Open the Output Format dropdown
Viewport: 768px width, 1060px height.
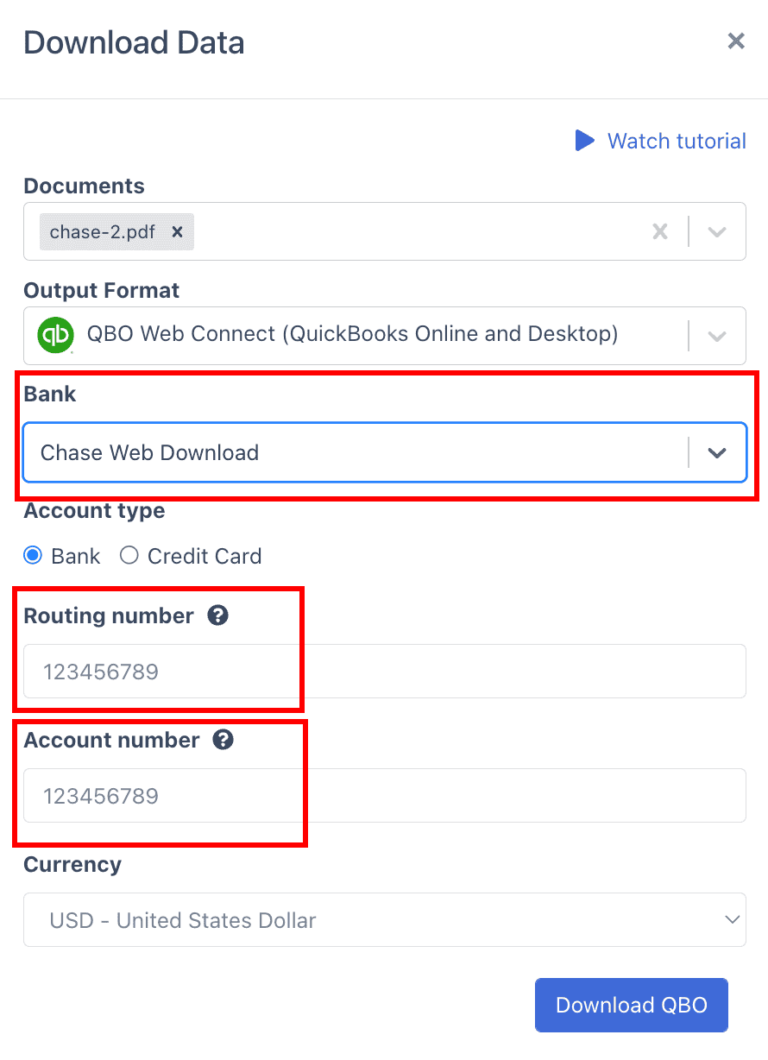coord(385,335)
